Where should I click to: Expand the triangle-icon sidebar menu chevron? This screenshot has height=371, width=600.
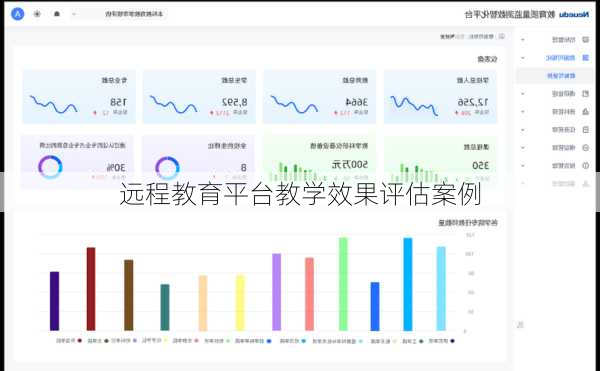(x=523, y=112)
